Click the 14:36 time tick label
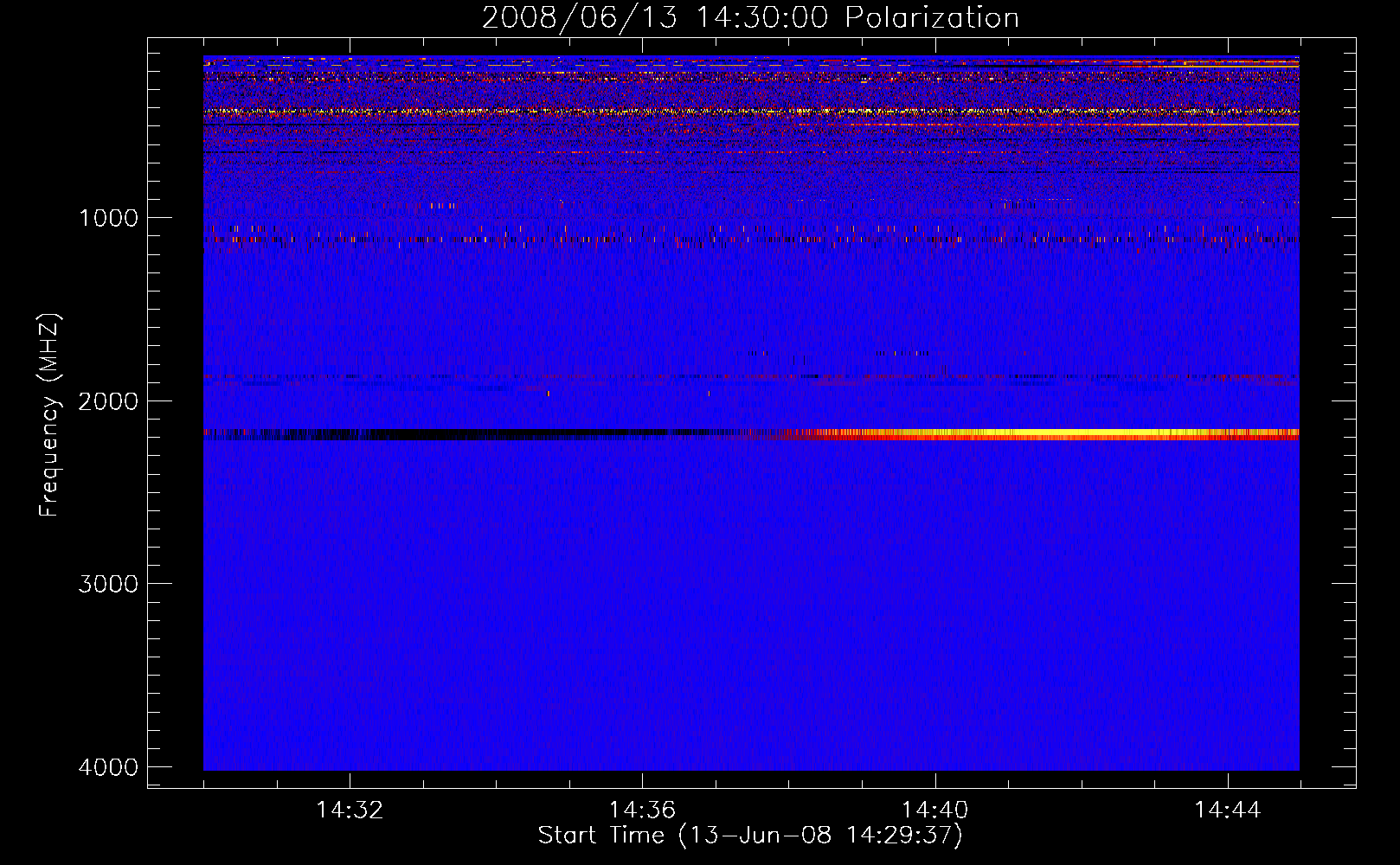 pos(642,811)
